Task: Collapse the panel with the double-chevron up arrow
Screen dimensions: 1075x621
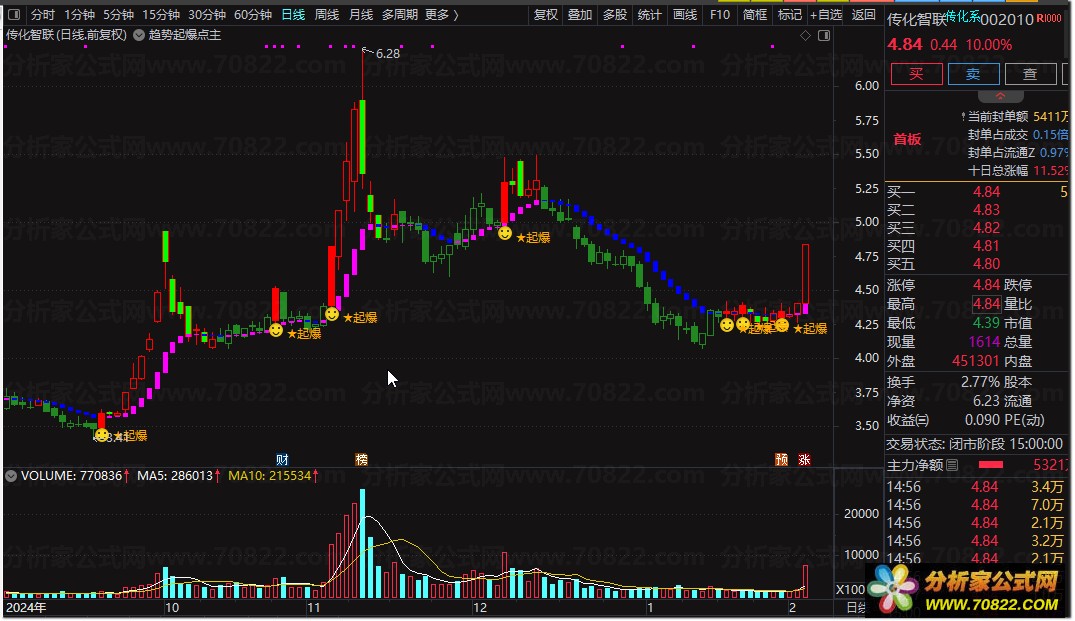Action: 1000,96
